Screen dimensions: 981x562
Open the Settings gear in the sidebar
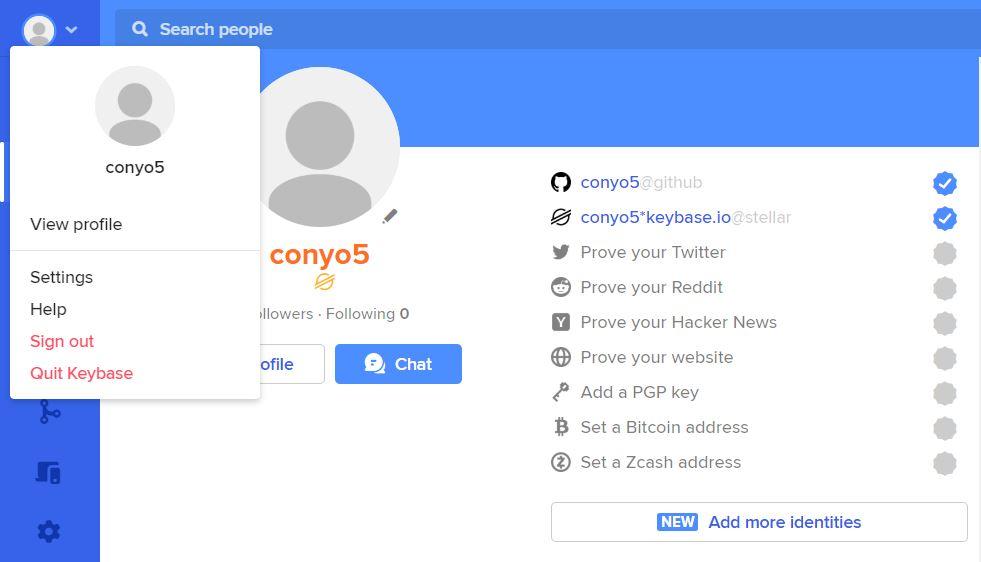pyautogui.click(x=49, y=532)
